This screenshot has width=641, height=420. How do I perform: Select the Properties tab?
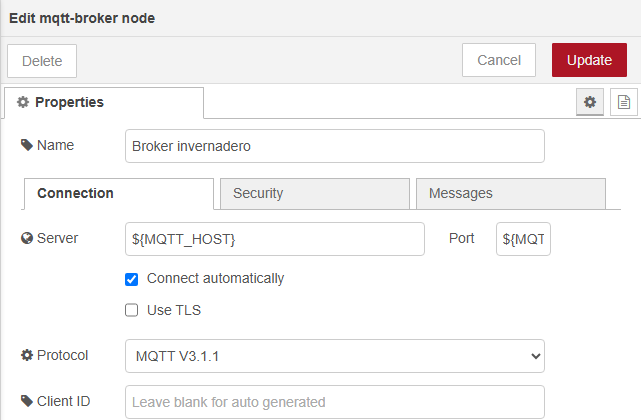tap(104, 102)
